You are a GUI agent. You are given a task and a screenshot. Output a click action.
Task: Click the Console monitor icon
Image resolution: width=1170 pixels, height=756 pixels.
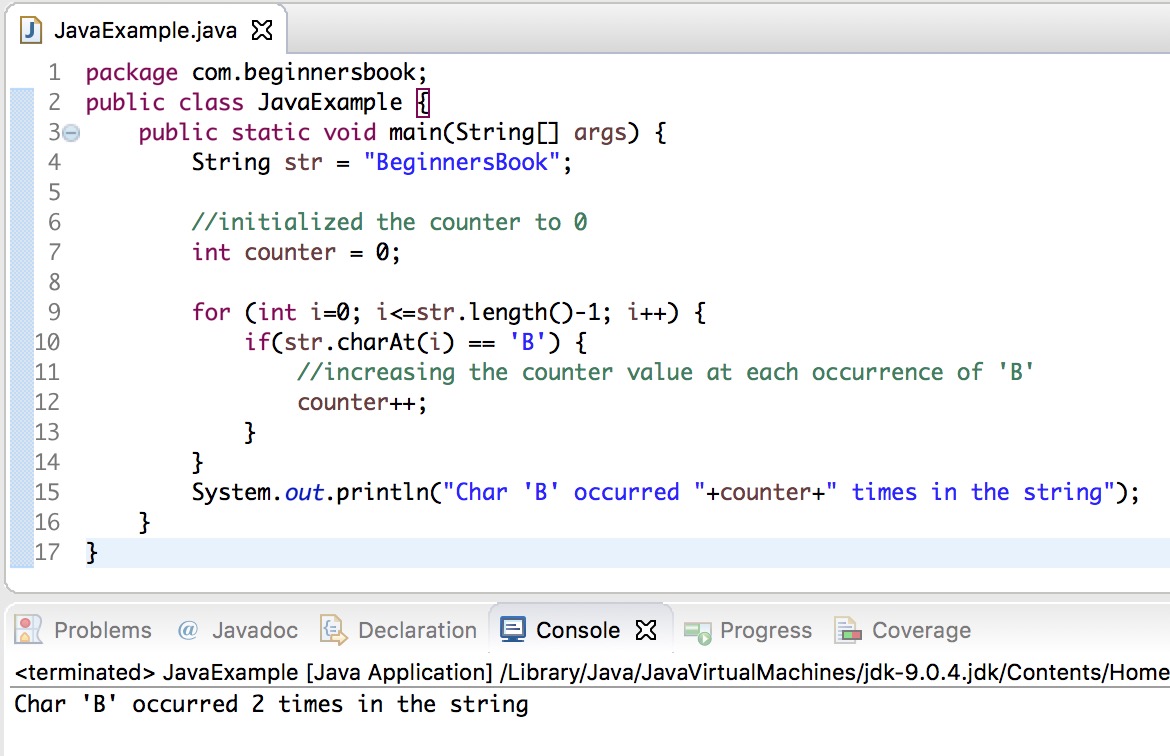[513, 630]
